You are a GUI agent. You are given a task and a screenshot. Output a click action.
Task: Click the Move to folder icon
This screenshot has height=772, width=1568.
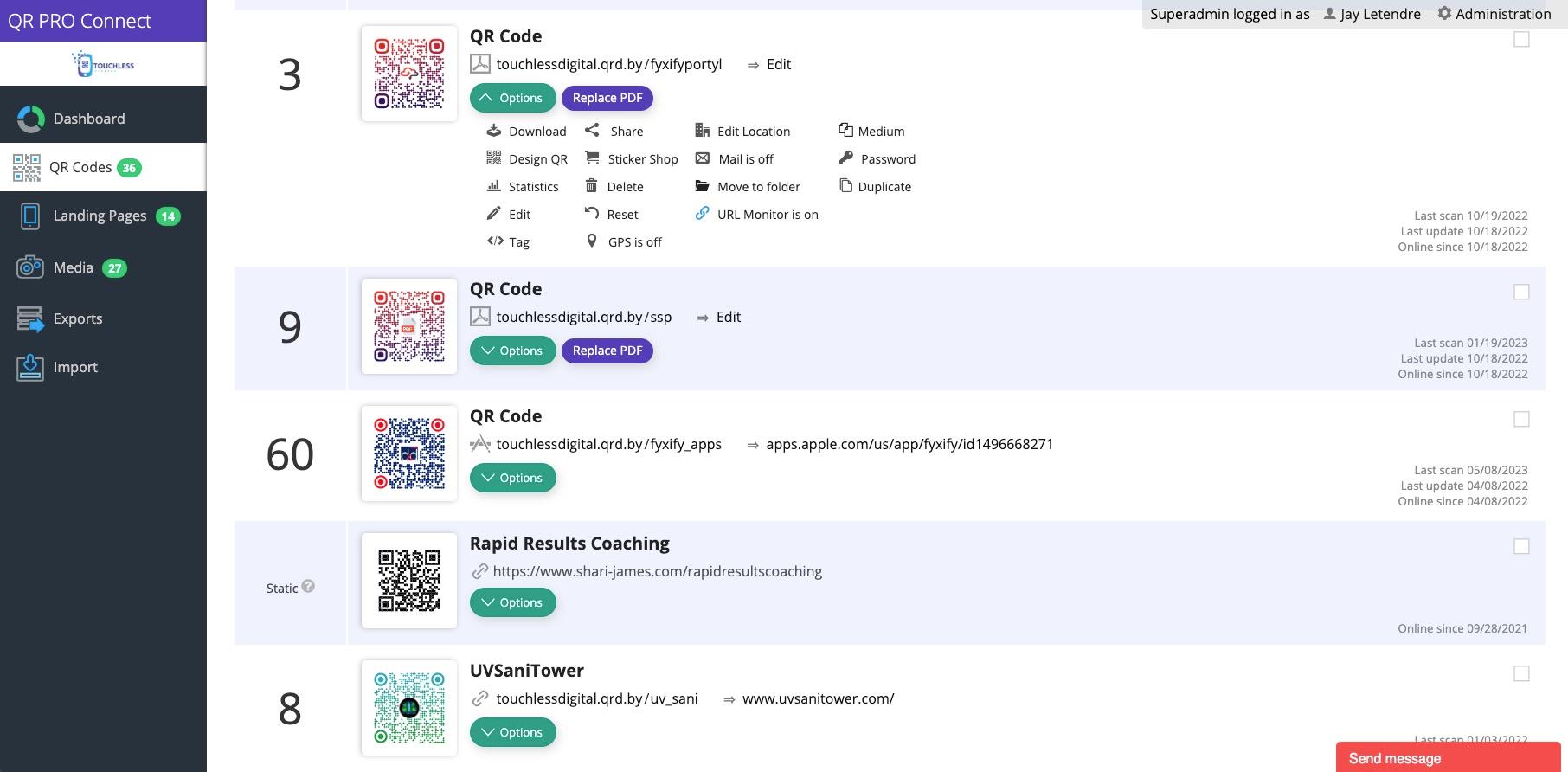click(x=702, y=186)
